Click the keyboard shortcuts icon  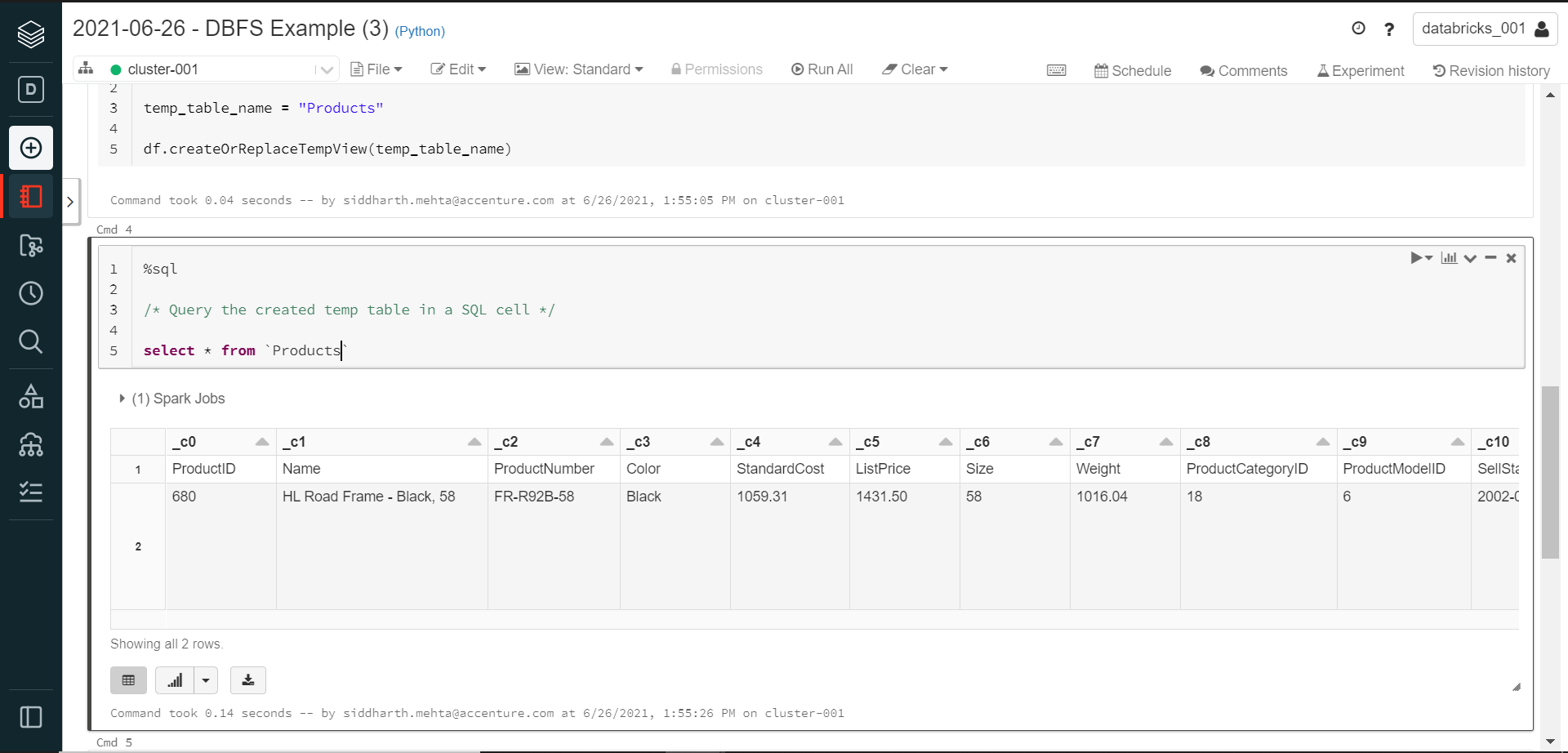point(1056,70)
